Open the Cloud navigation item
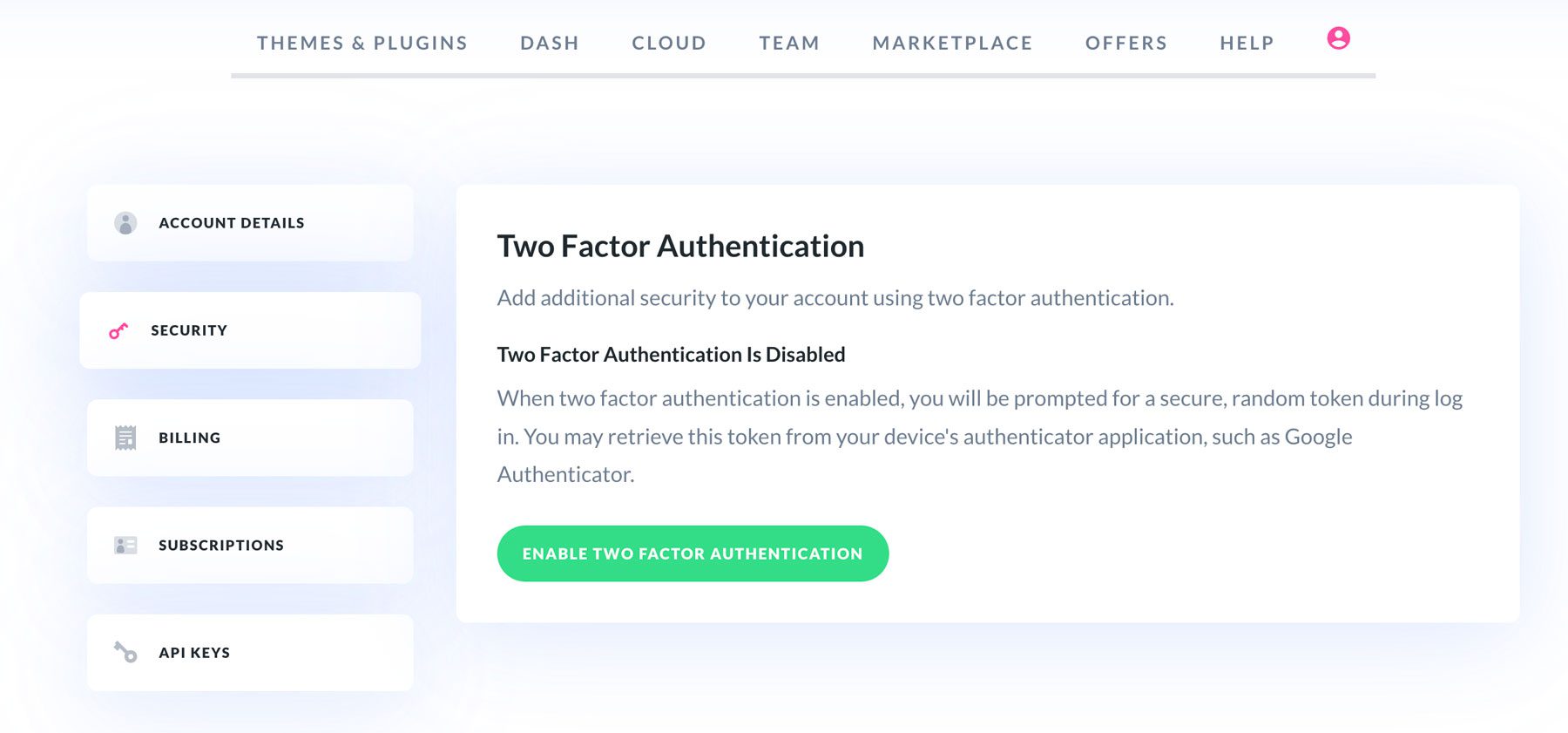This screenshot has width=1568, height=733. click(x=669, y=42)
